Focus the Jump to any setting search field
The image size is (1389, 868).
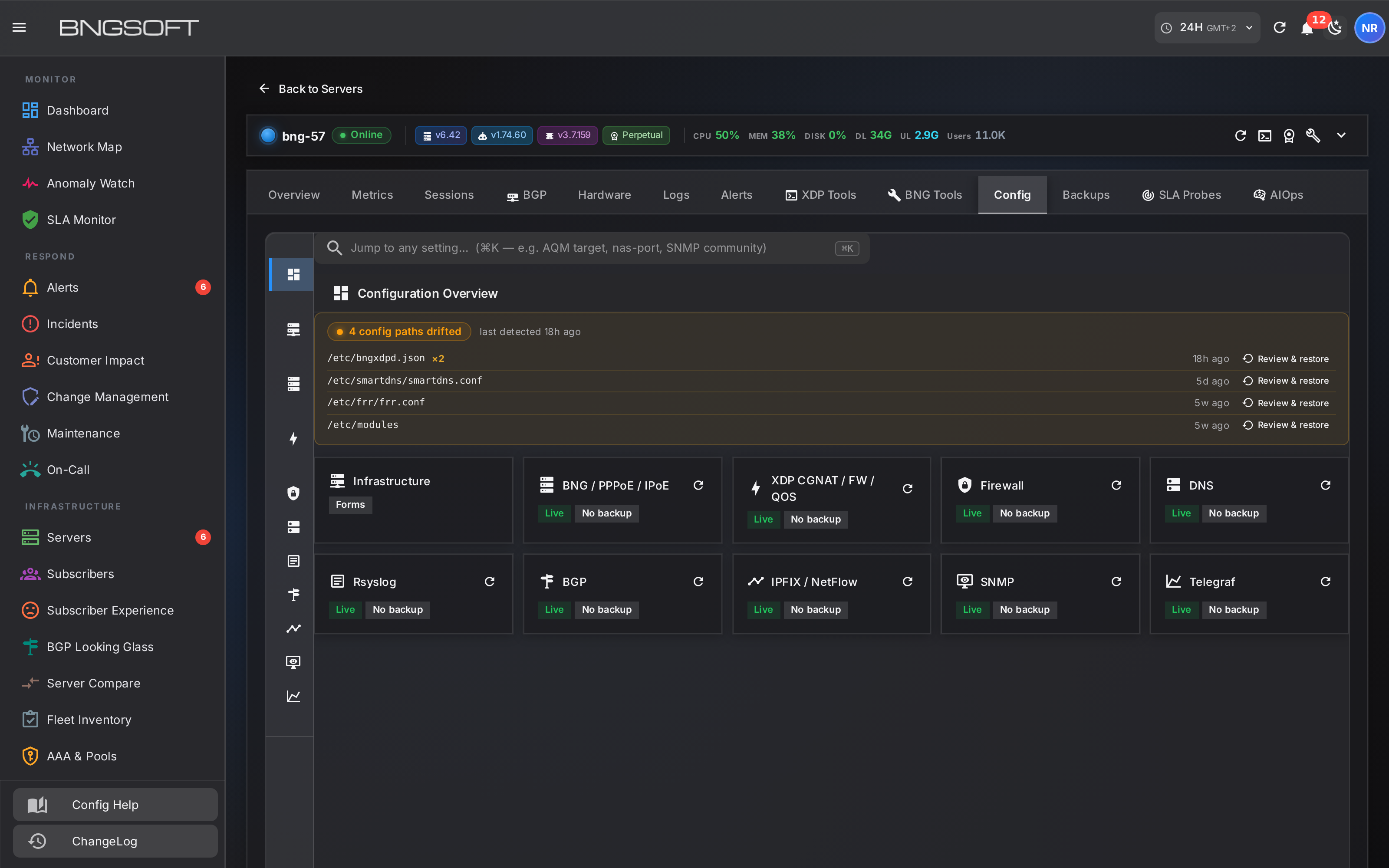(x=592, y=248)
